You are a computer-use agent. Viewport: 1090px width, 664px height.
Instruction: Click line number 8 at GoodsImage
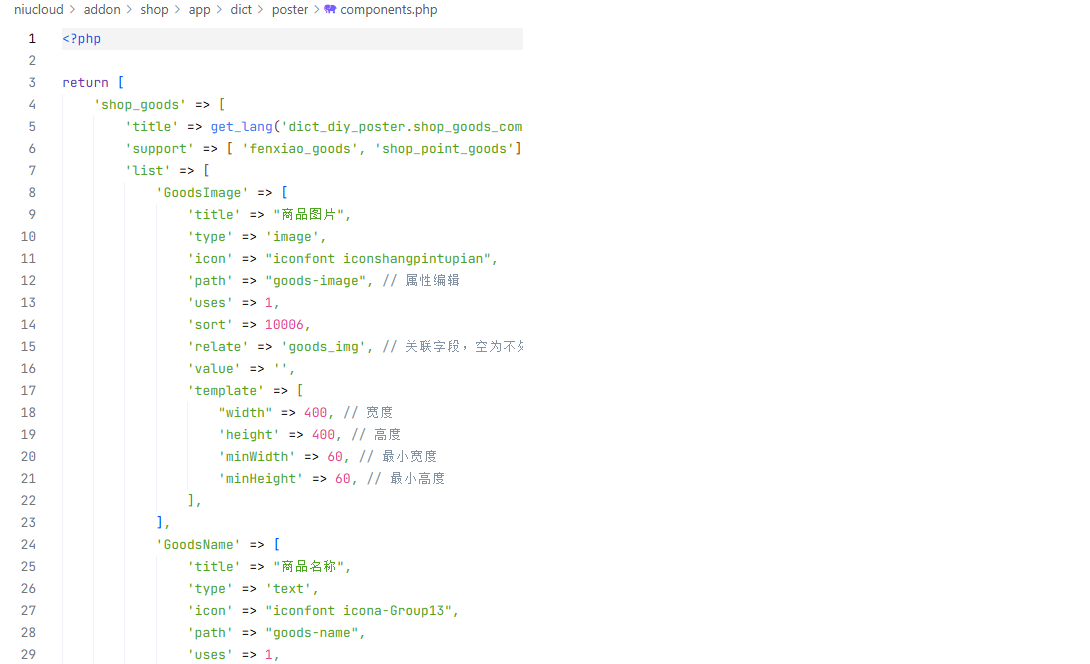pyautogui.click(x=32, y=193)
